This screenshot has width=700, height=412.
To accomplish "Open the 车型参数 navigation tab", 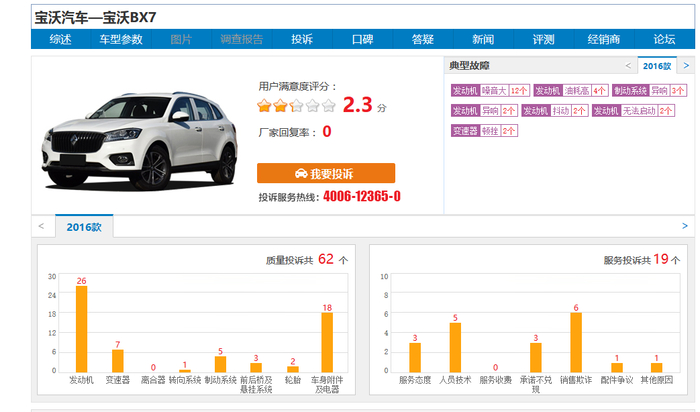I will click(121, 39).
